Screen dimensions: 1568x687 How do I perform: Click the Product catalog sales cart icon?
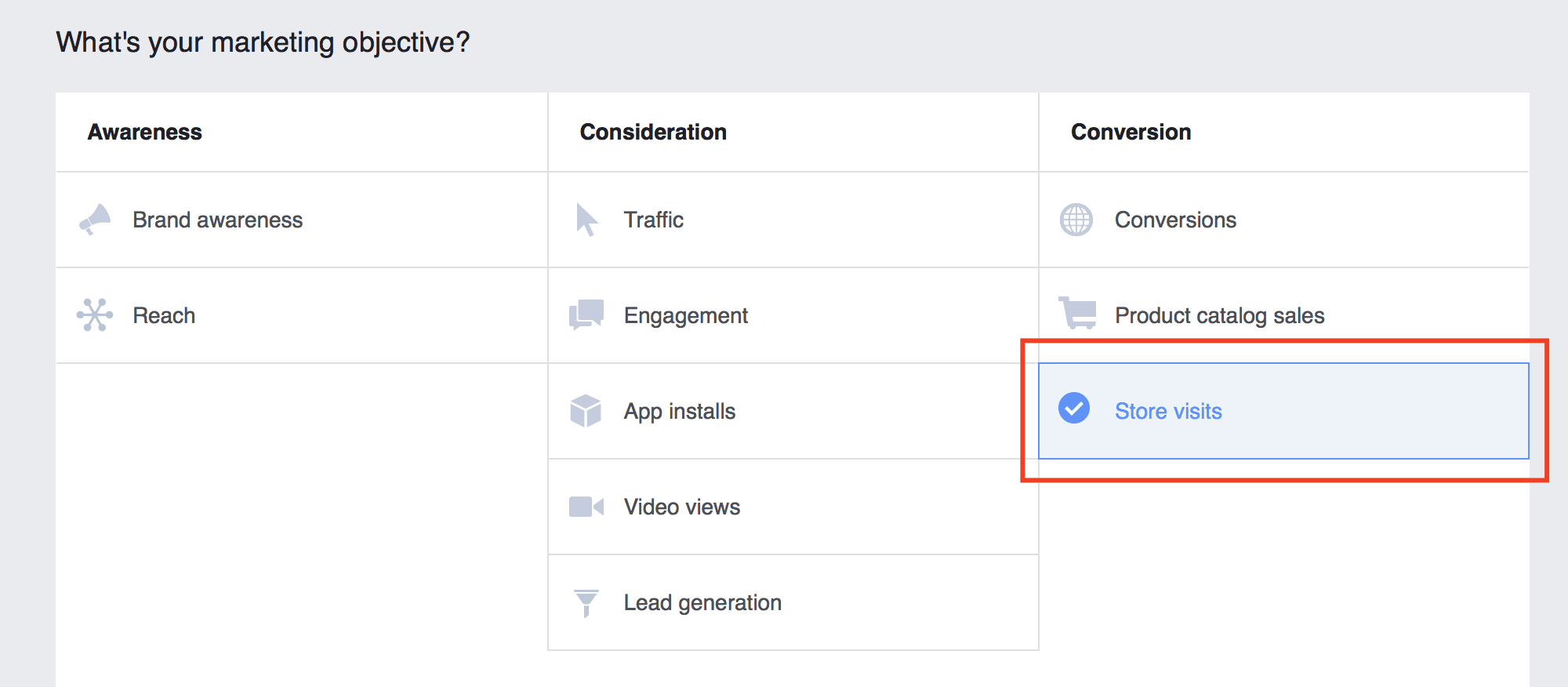pos(1078,314)
